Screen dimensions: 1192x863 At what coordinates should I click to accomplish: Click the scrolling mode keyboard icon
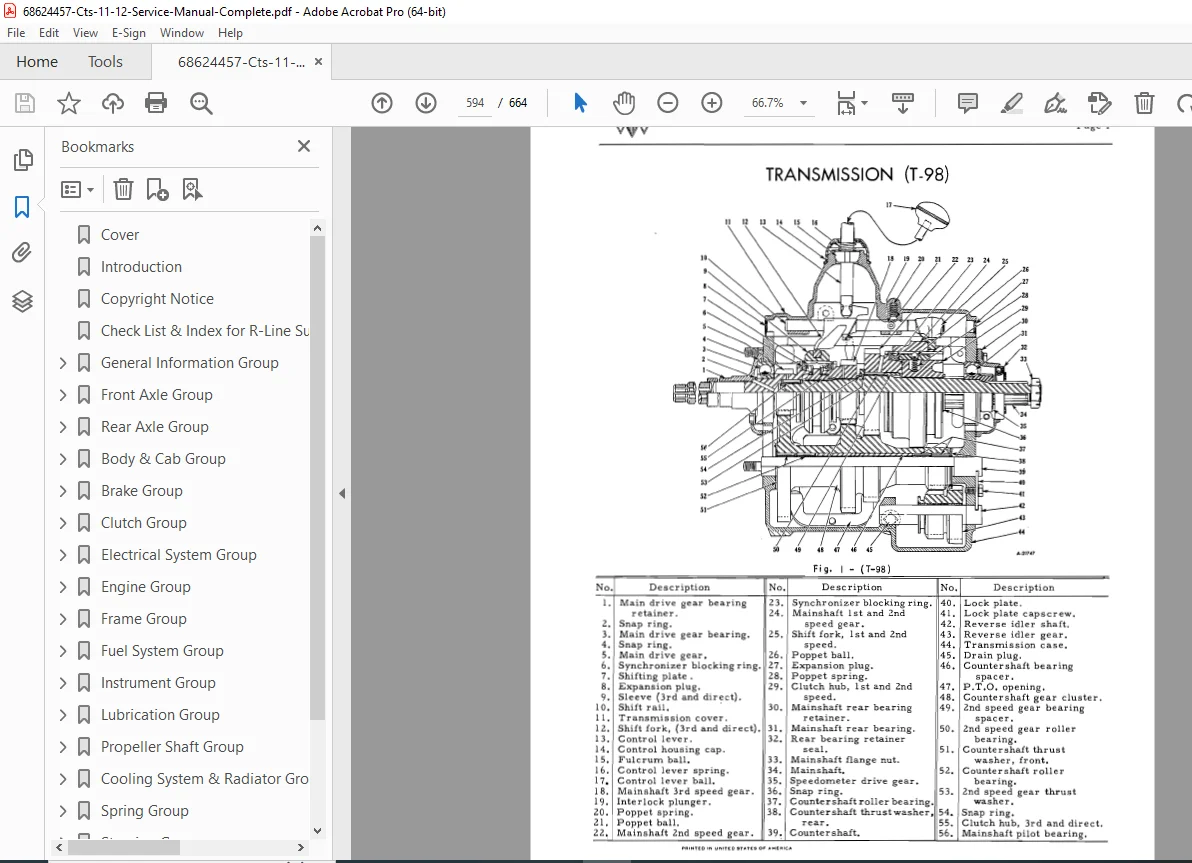902,103
